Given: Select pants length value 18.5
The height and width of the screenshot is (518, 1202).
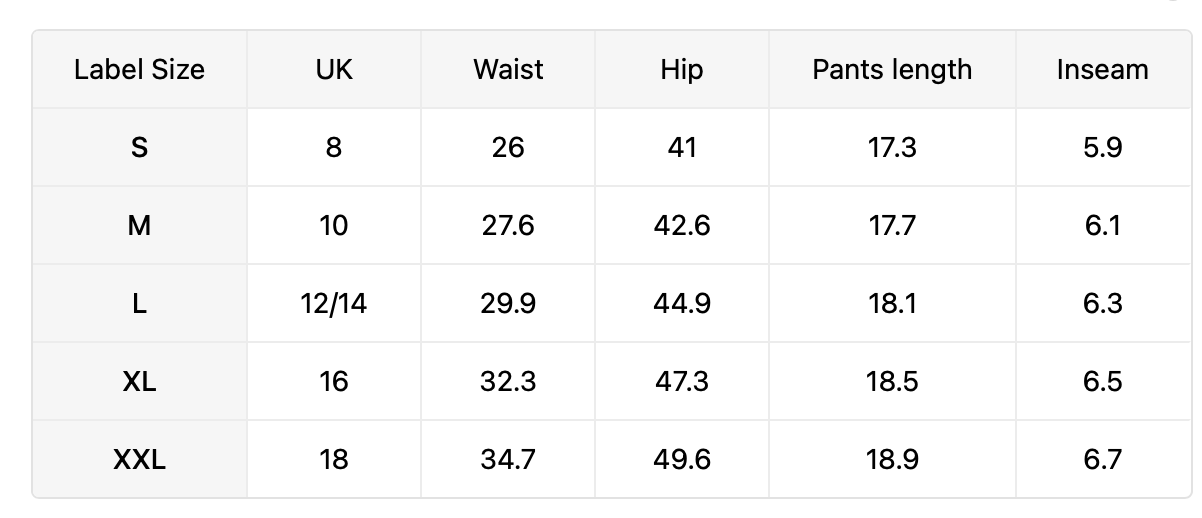Looking at the screenshot, I should point(892,381).
